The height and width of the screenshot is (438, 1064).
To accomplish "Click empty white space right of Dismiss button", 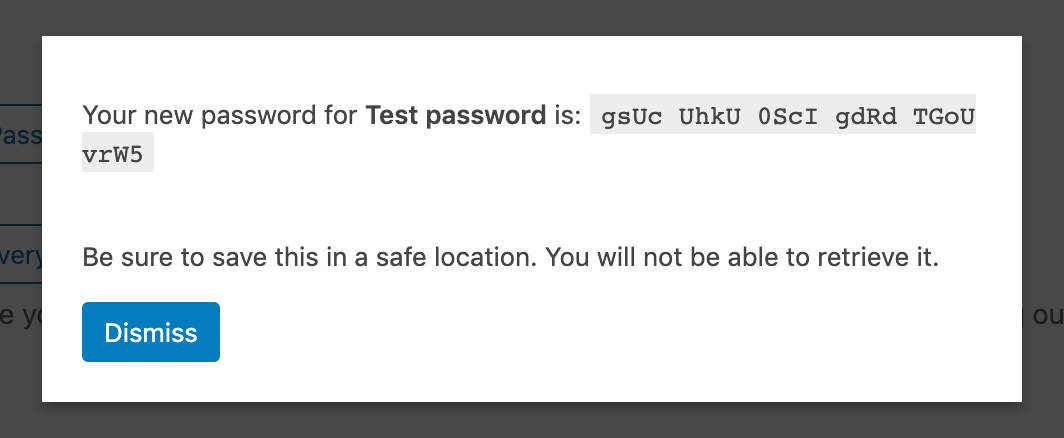I will point(600,332).
